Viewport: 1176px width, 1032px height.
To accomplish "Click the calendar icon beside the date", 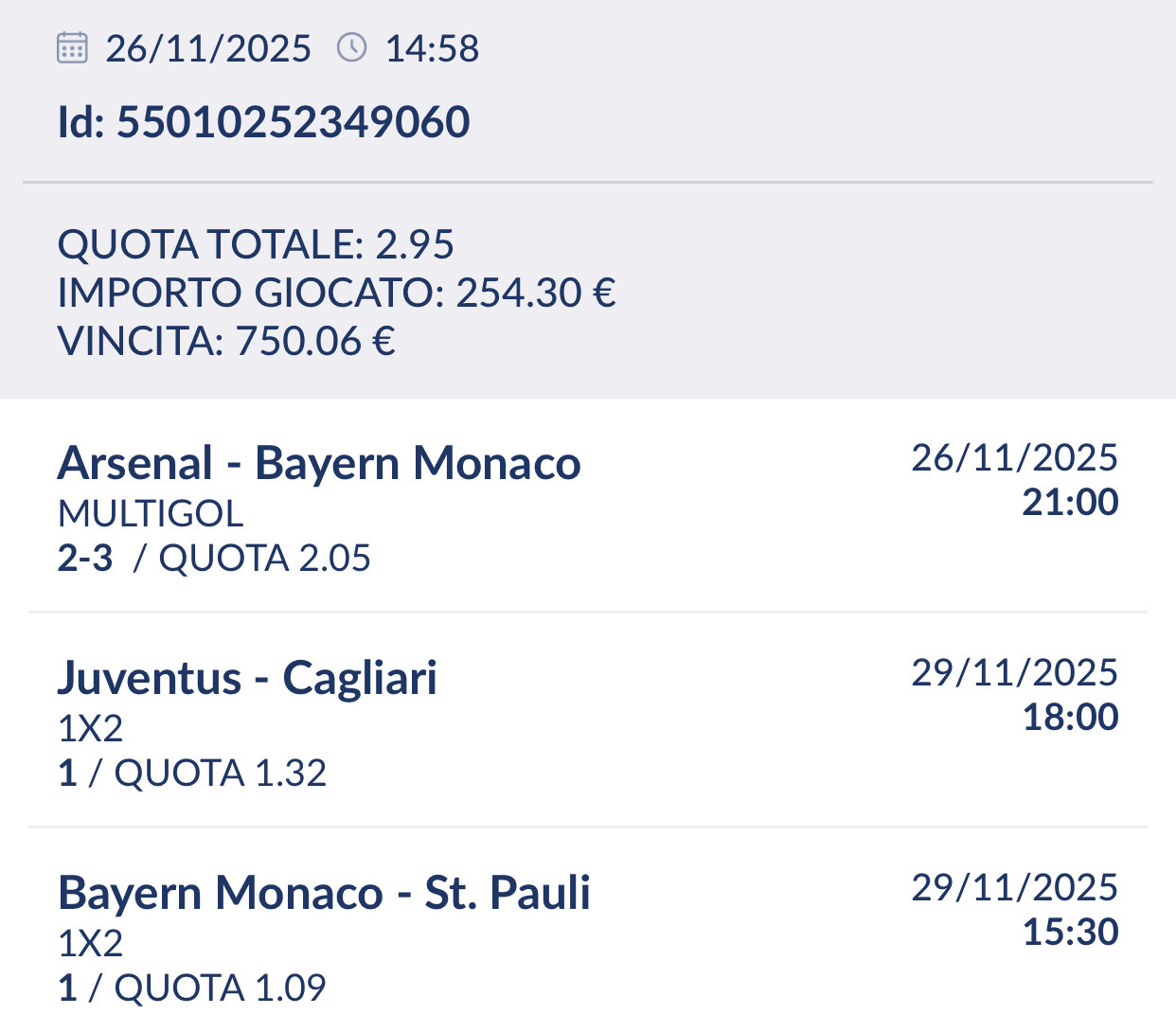I will [x=73, y=47].
